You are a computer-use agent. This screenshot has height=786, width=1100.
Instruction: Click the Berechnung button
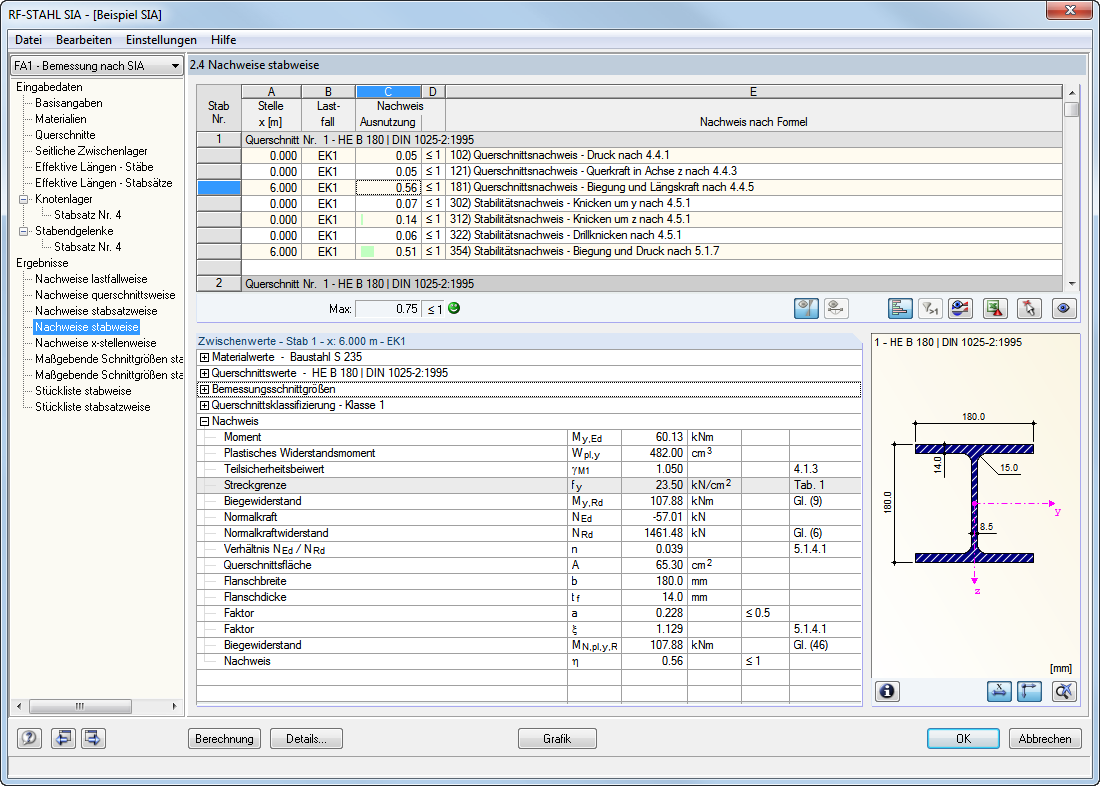click(224, 739)
